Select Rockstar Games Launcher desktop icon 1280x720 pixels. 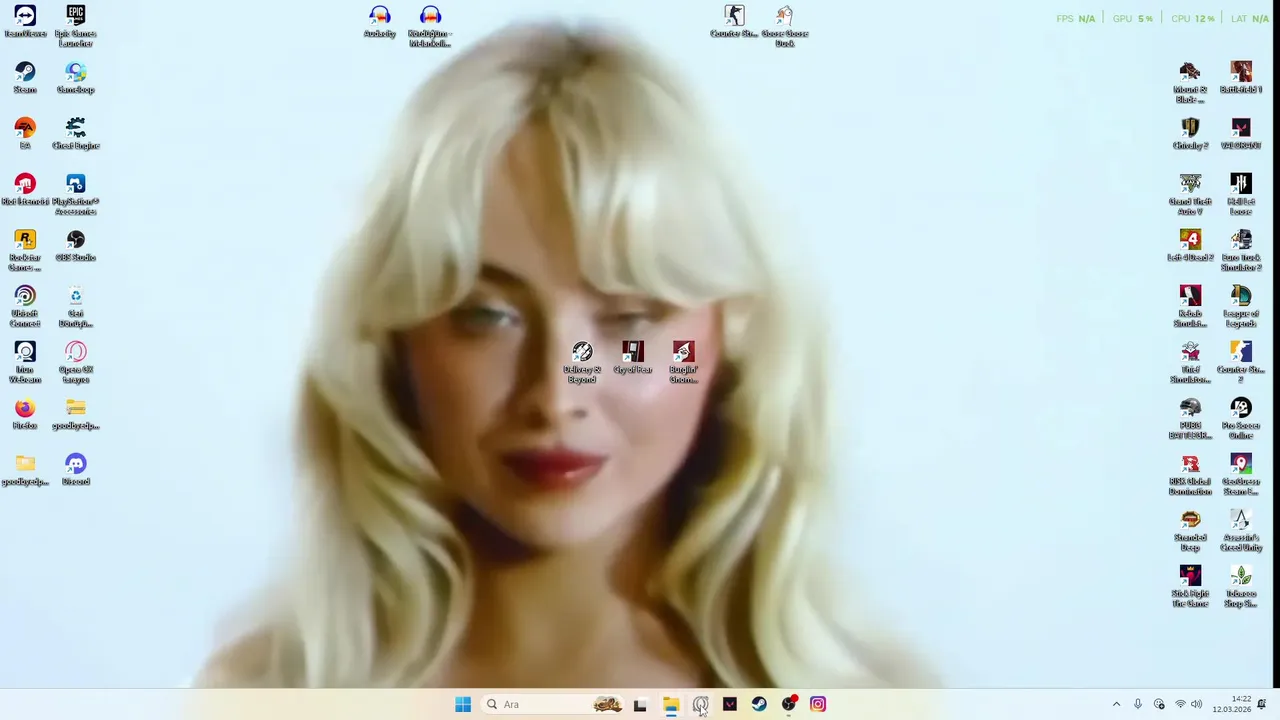(x=25, y=250)
